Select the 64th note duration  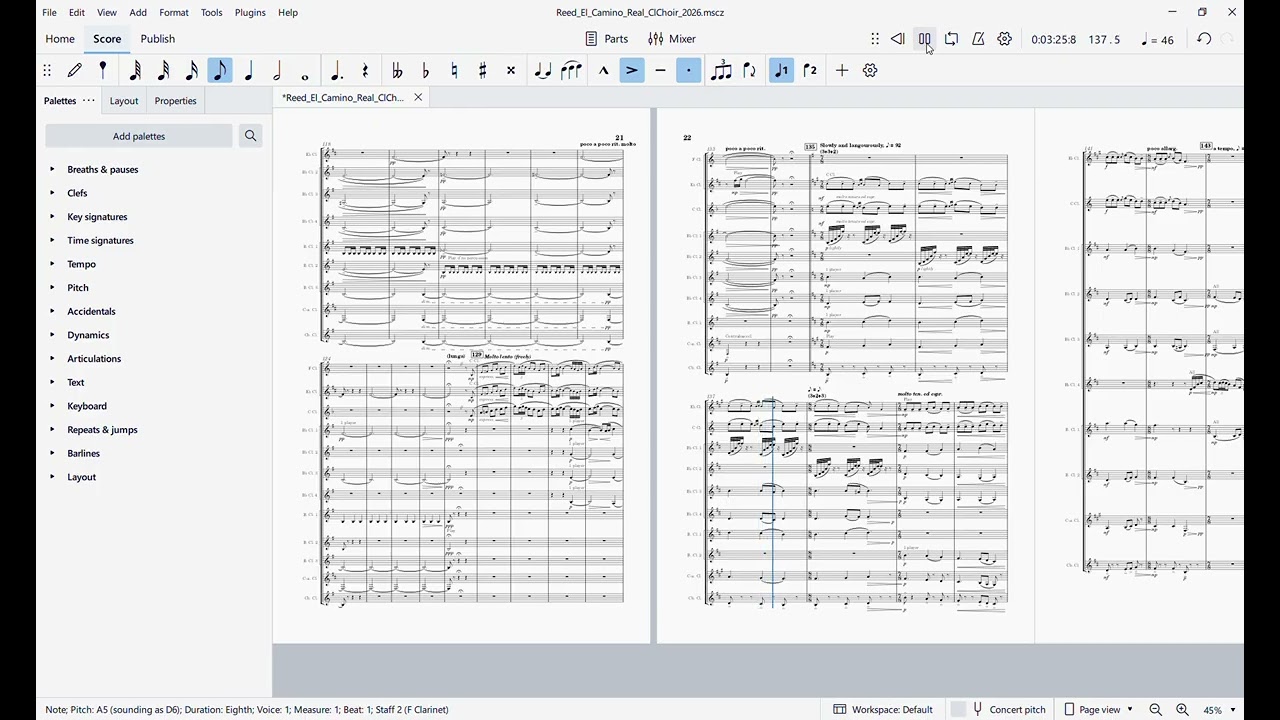pos(135,70)
